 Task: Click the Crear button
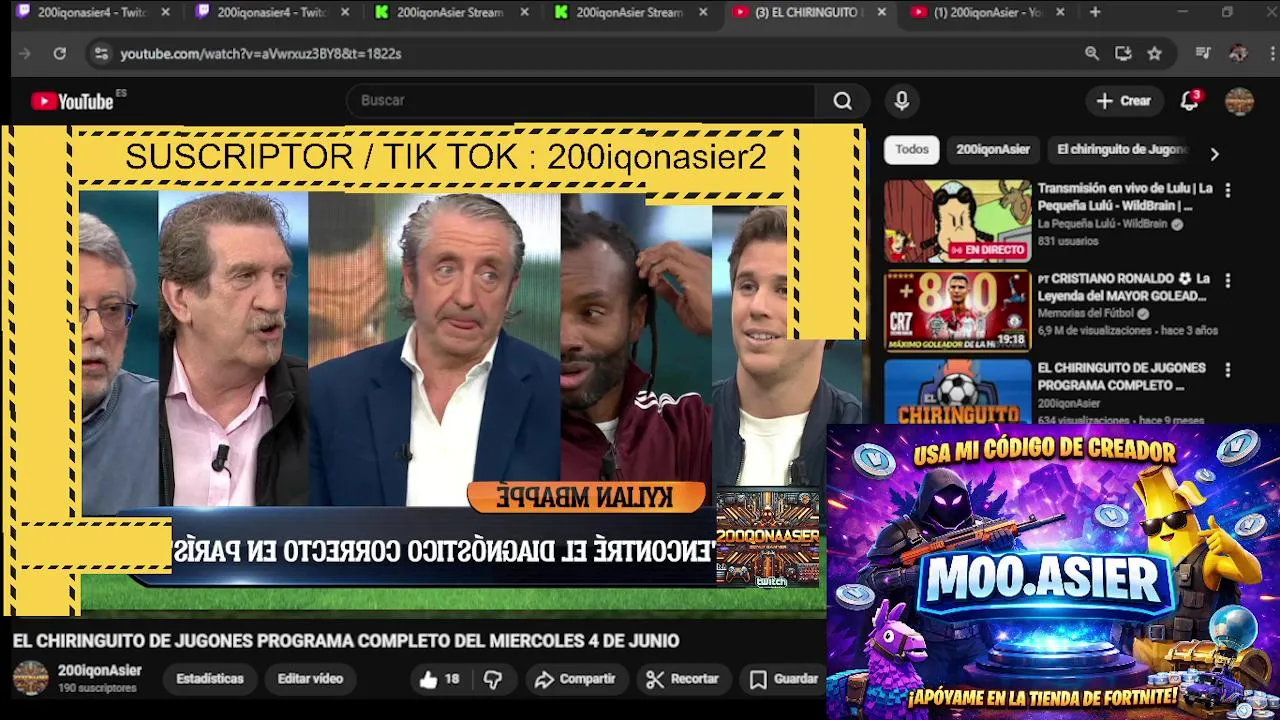[1123, 101]
